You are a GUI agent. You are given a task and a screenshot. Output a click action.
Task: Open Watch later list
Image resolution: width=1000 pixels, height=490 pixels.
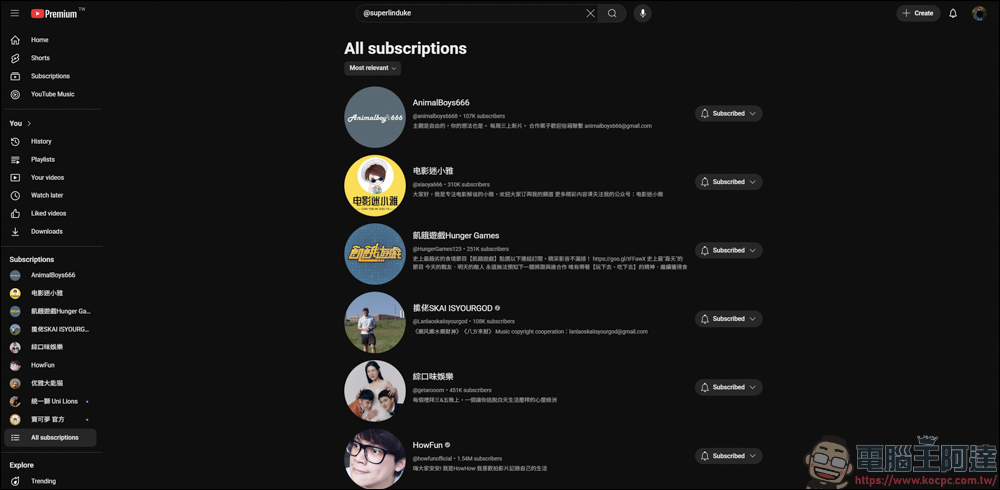(x=50, y=195)
